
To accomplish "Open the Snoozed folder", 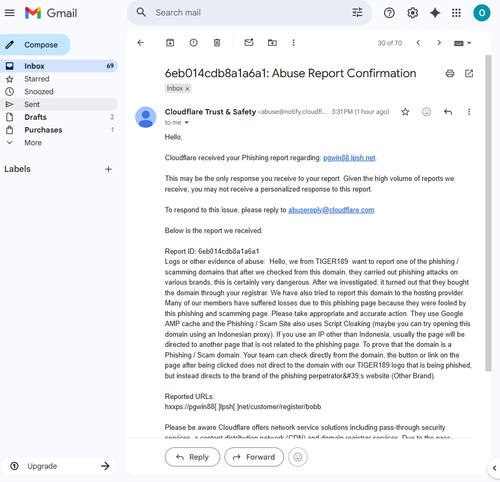I will [59, 92].
